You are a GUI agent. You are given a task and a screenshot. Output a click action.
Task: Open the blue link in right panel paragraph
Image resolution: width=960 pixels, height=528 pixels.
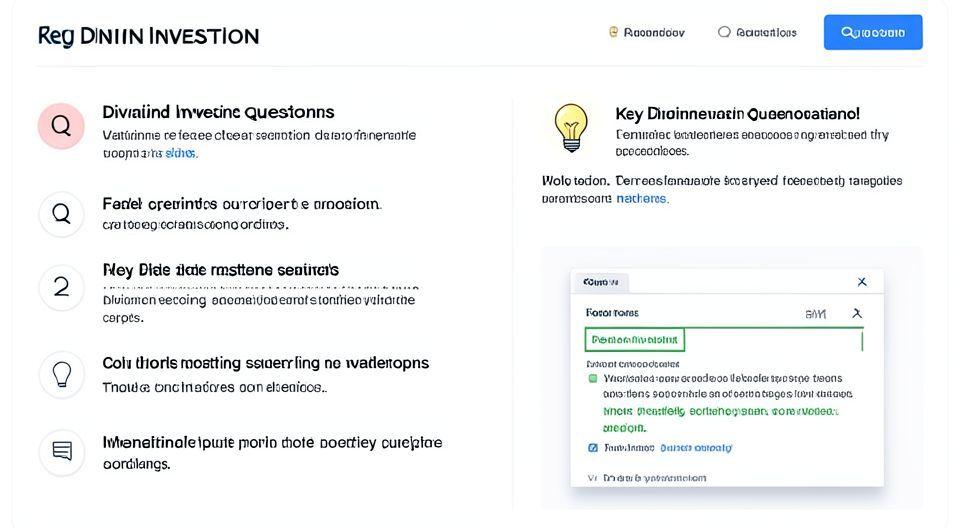[642, 199]
